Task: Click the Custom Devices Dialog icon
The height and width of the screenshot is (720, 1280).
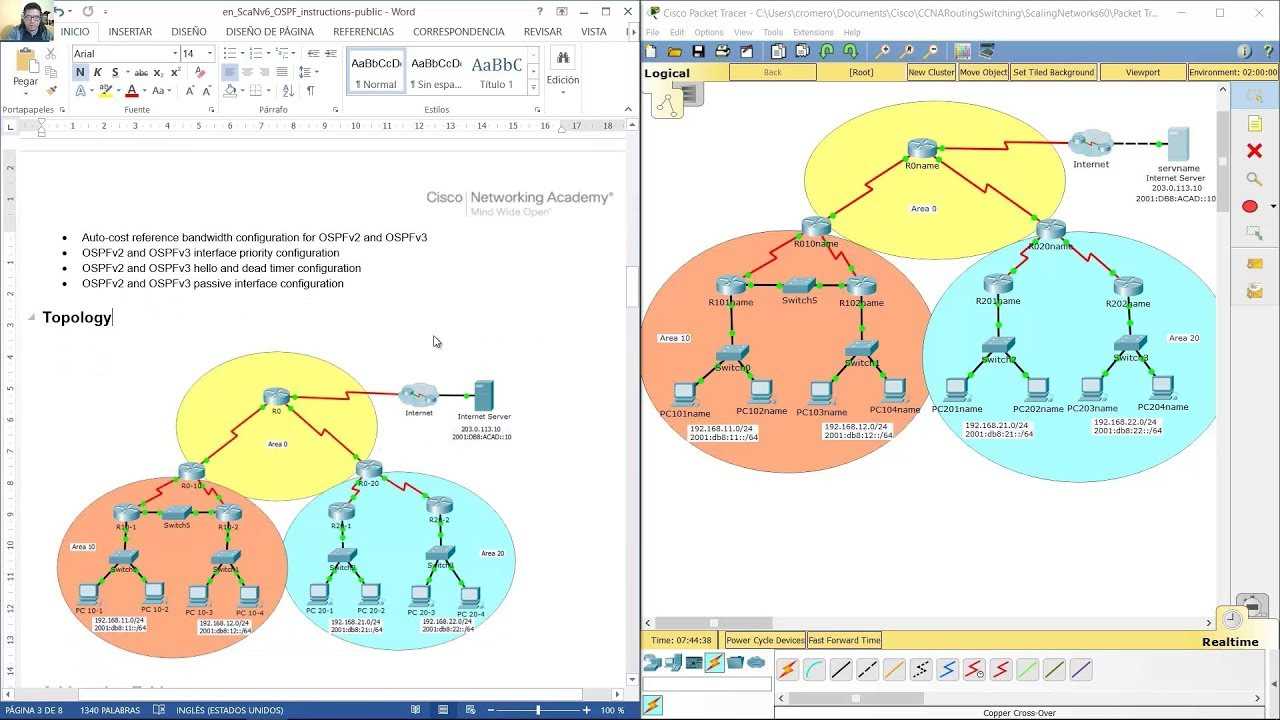Action: [x=987, y=51]
